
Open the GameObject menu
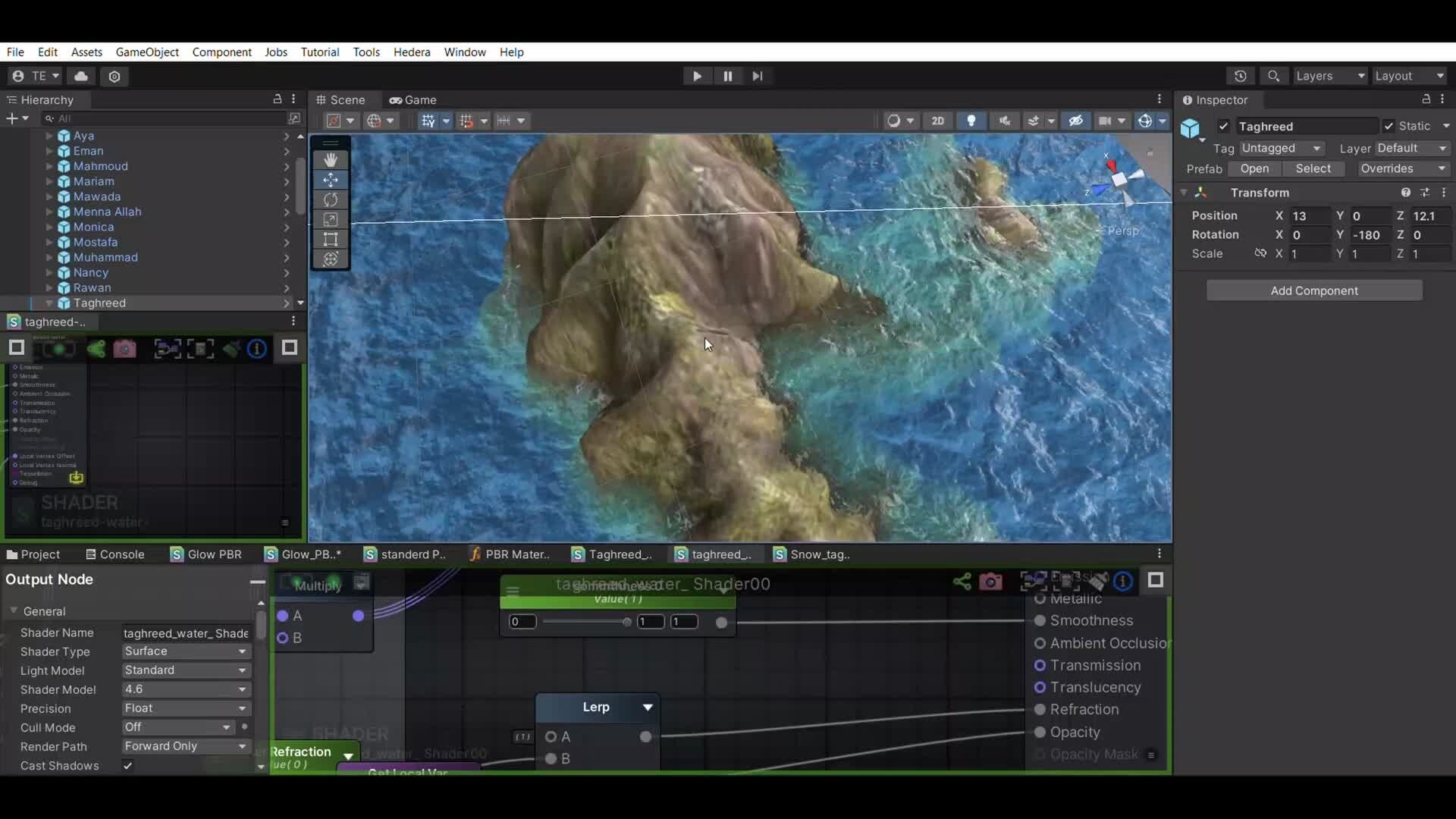(147, 52)
